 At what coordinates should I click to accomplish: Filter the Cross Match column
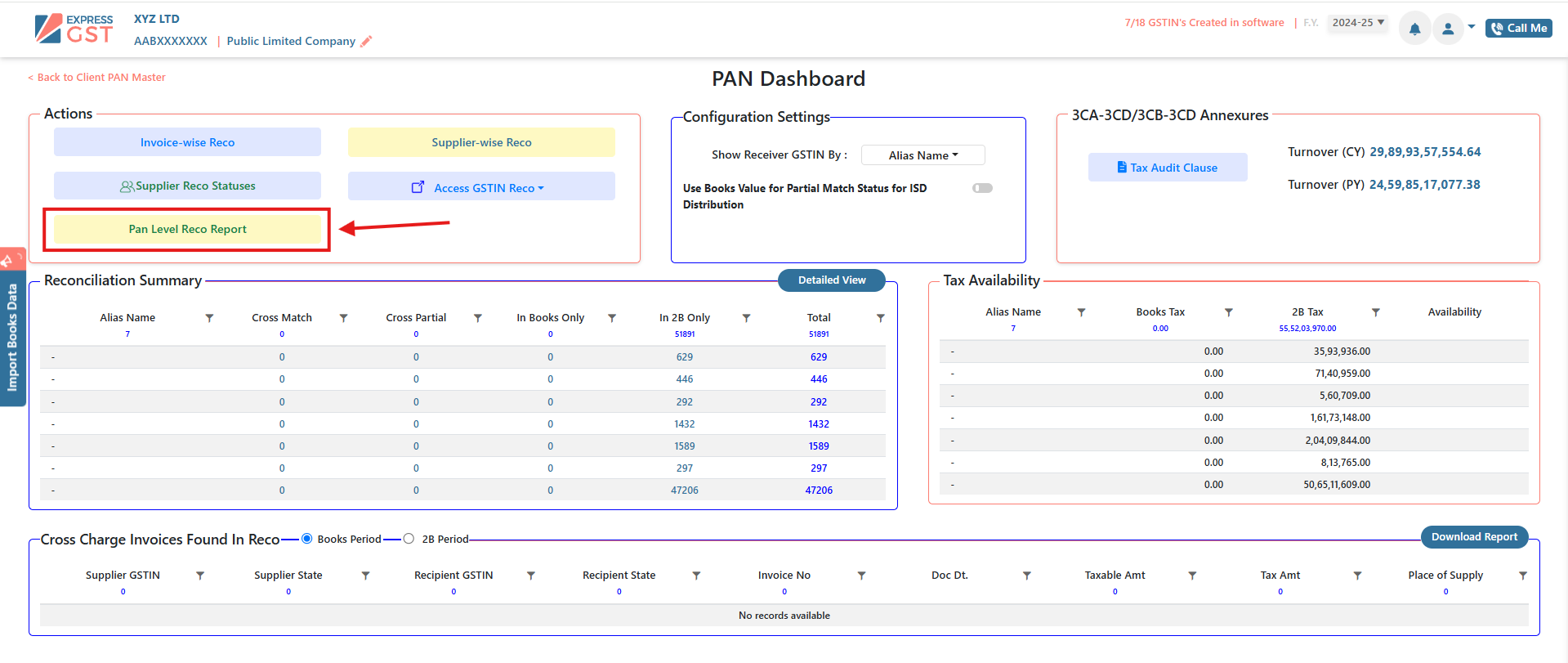(344, 318)
